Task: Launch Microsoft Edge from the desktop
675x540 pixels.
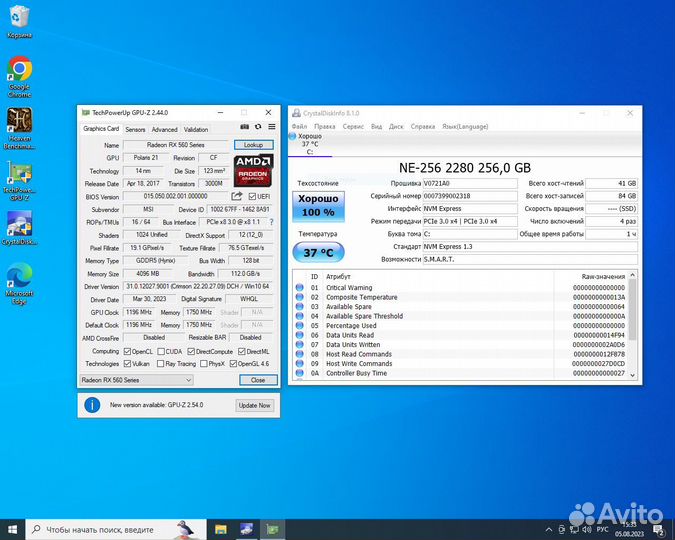Action: coord(19,283)
